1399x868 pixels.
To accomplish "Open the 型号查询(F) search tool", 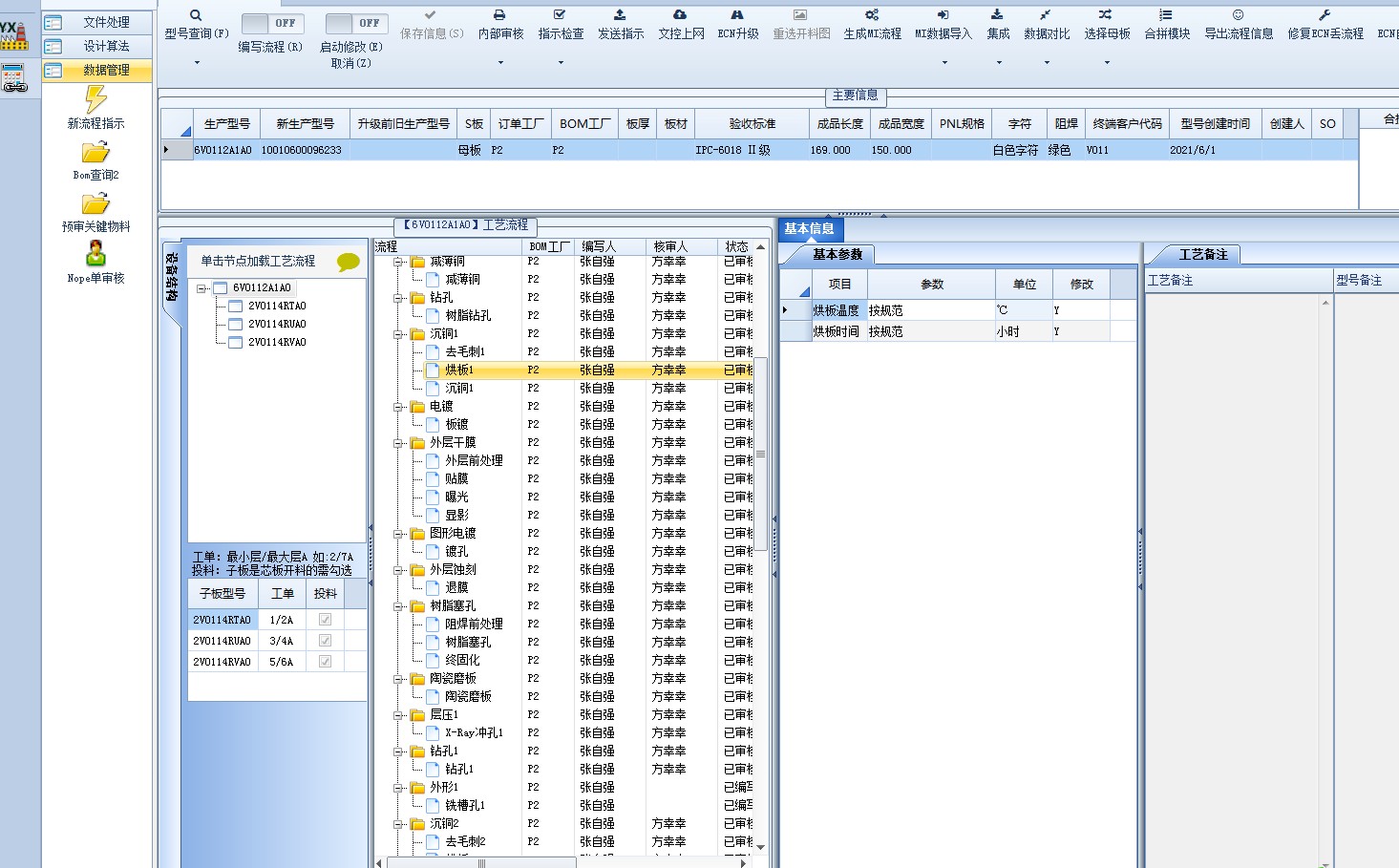I will click(196, 24).
